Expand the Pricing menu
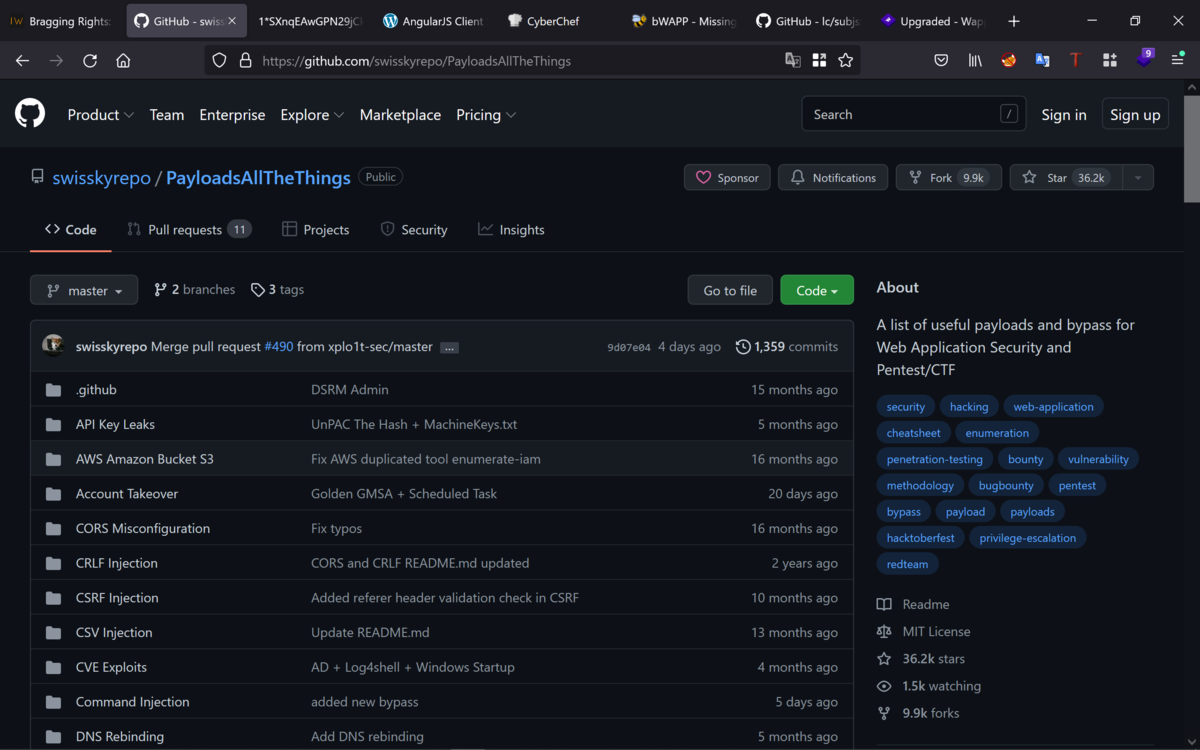 [x=486, y=115]
